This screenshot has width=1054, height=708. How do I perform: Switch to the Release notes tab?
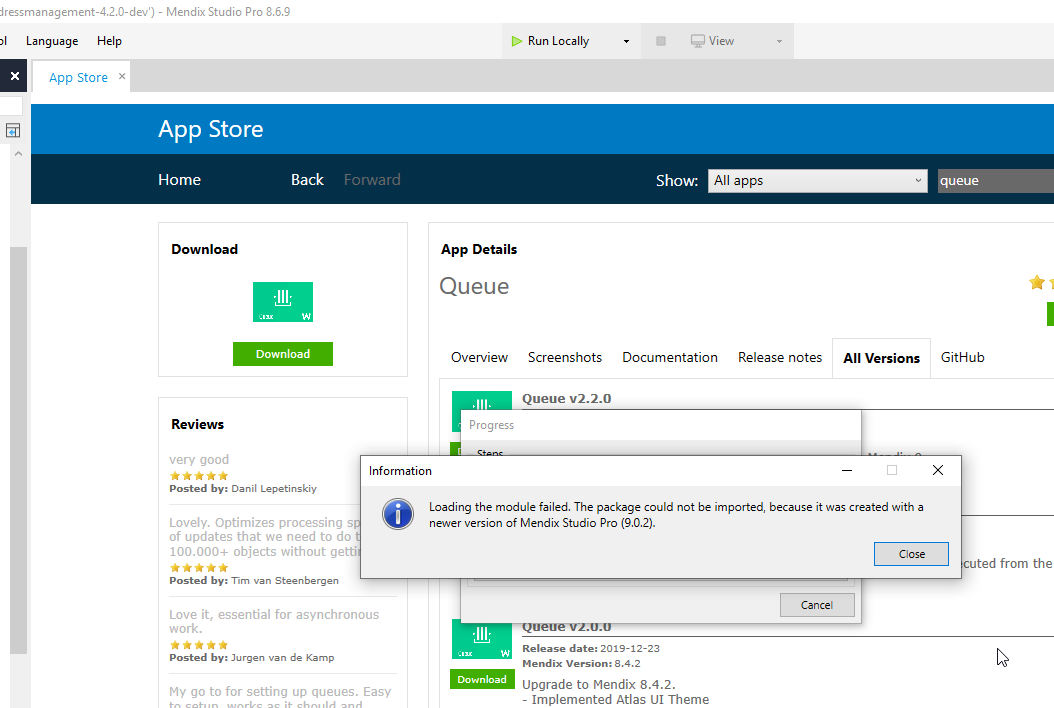point(780,357)
